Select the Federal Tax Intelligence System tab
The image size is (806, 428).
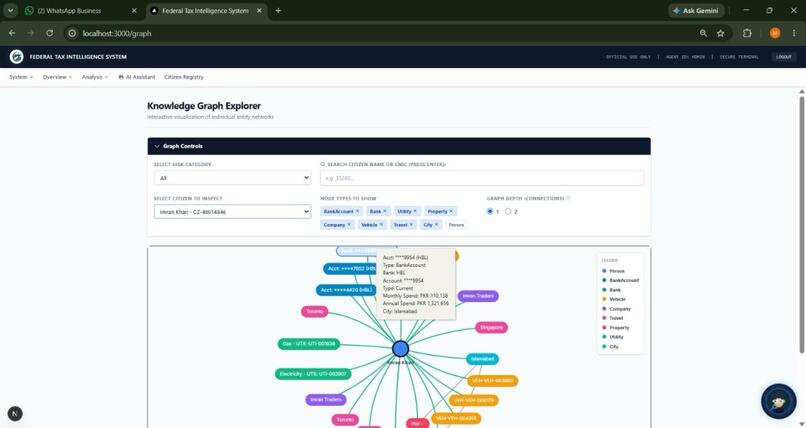207,10
